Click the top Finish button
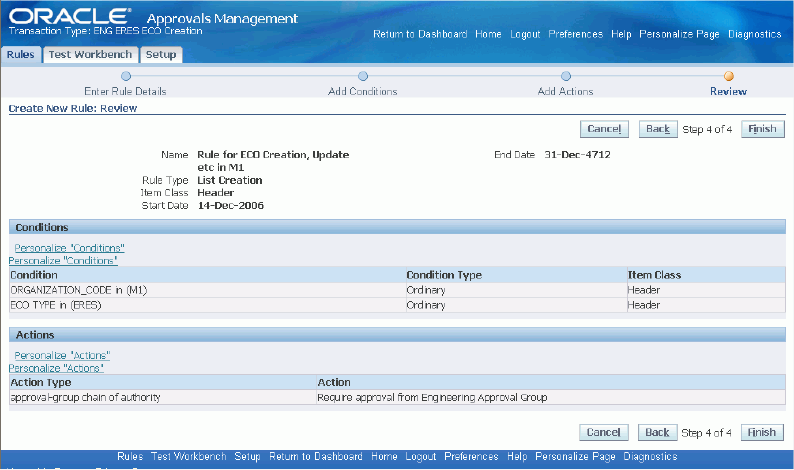794x470 pixels. (763, 129)
